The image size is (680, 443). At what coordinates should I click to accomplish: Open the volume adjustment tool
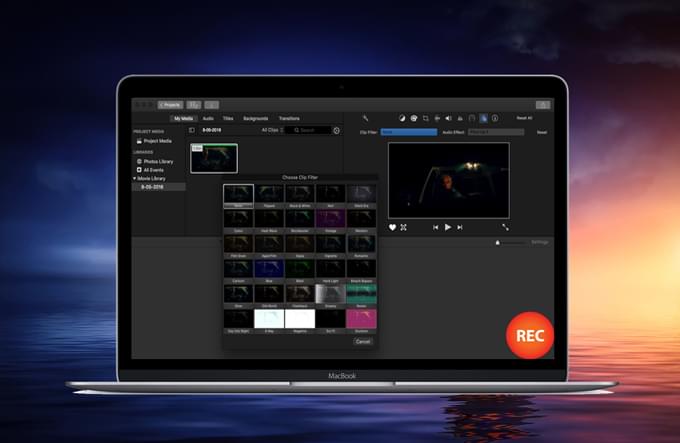(x=448, y=118)
